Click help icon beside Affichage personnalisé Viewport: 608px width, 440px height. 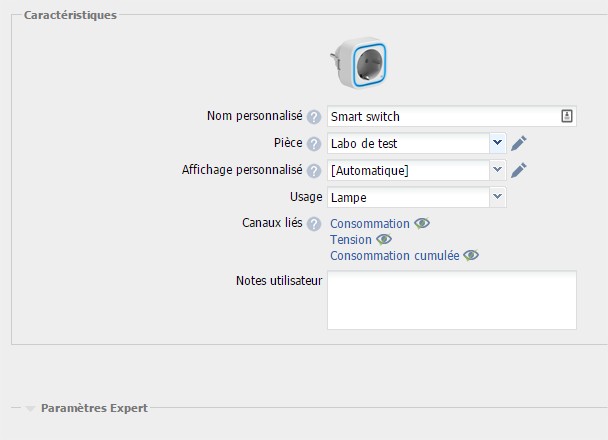314,171
